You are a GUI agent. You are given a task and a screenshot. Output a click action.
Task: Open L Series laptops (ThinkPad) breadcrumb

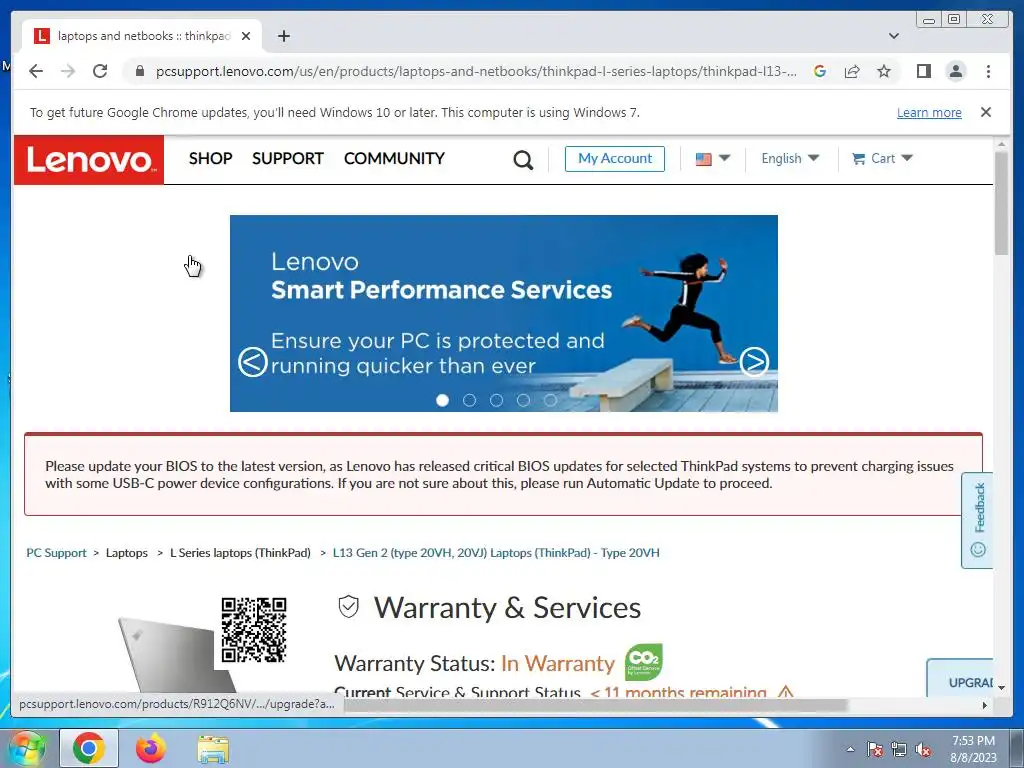point(240,553)
